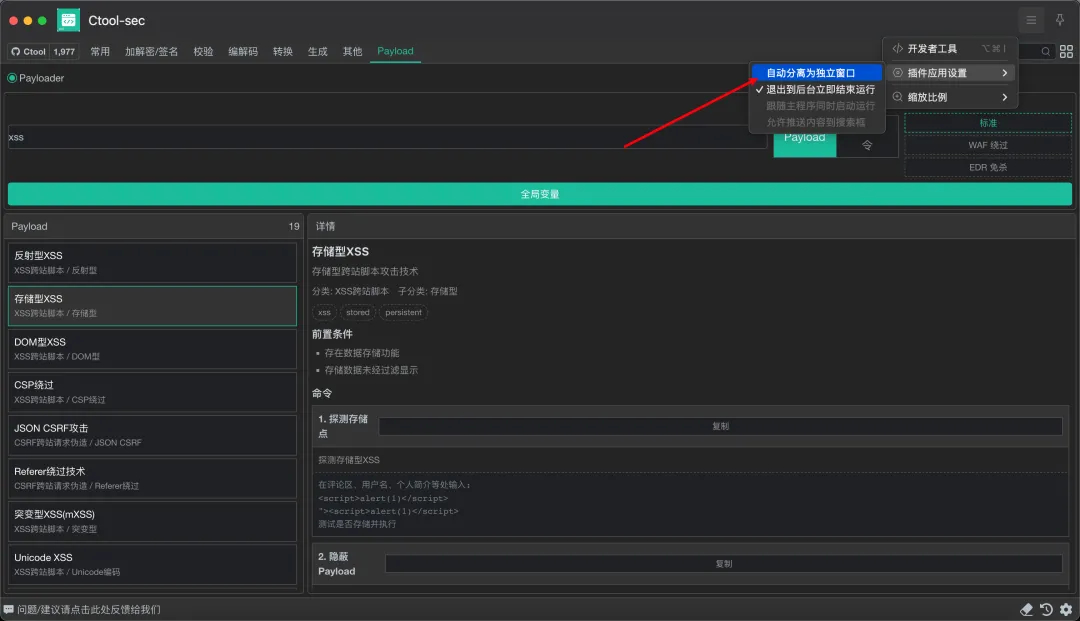1080x621 pixels.
Task: Click 问题/建议请点击此处反馈给我们 feedback link
Action: [x=89, y=609]
